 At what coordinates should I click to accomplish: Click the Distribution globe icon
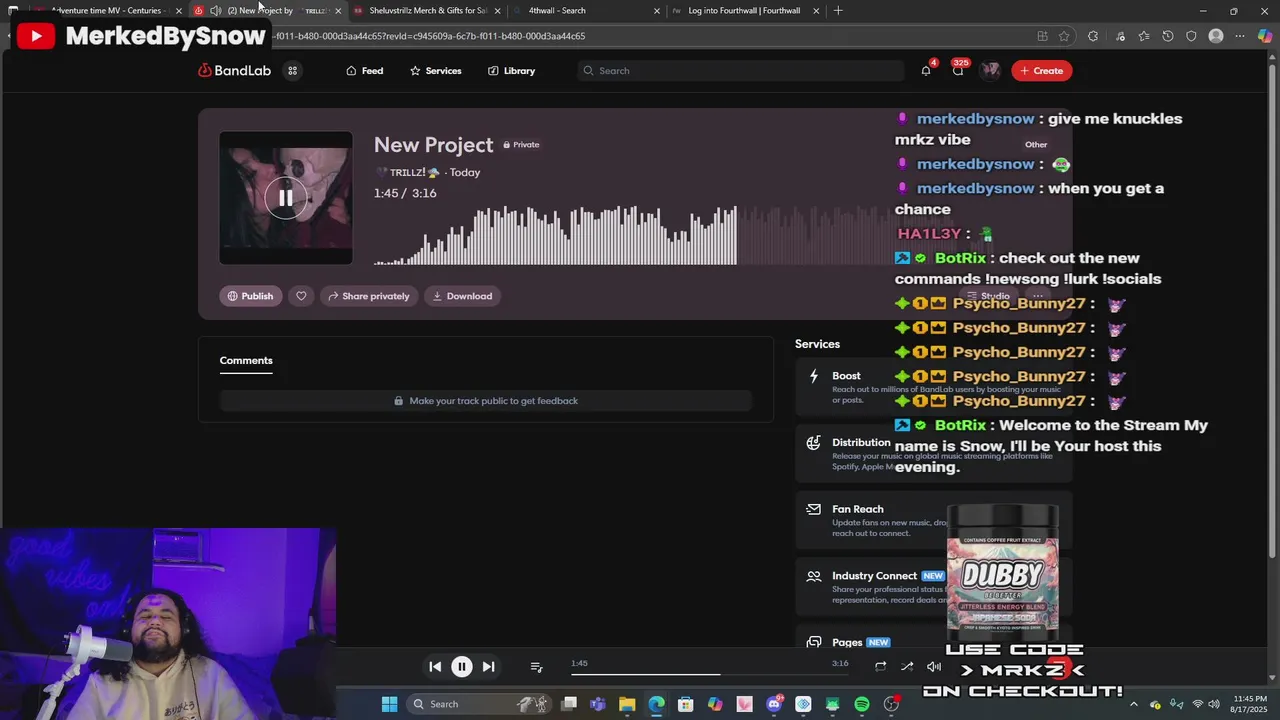click(814, 443)
